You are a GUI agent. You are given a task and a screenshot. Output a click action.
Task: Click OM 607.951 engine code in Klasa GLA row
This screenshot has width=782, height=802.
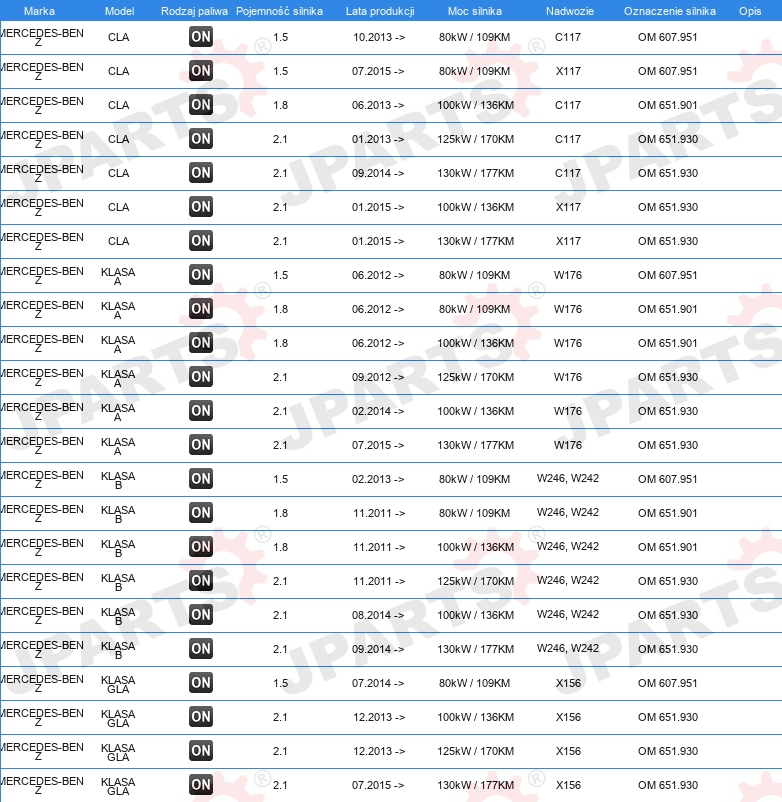(667, 683)
